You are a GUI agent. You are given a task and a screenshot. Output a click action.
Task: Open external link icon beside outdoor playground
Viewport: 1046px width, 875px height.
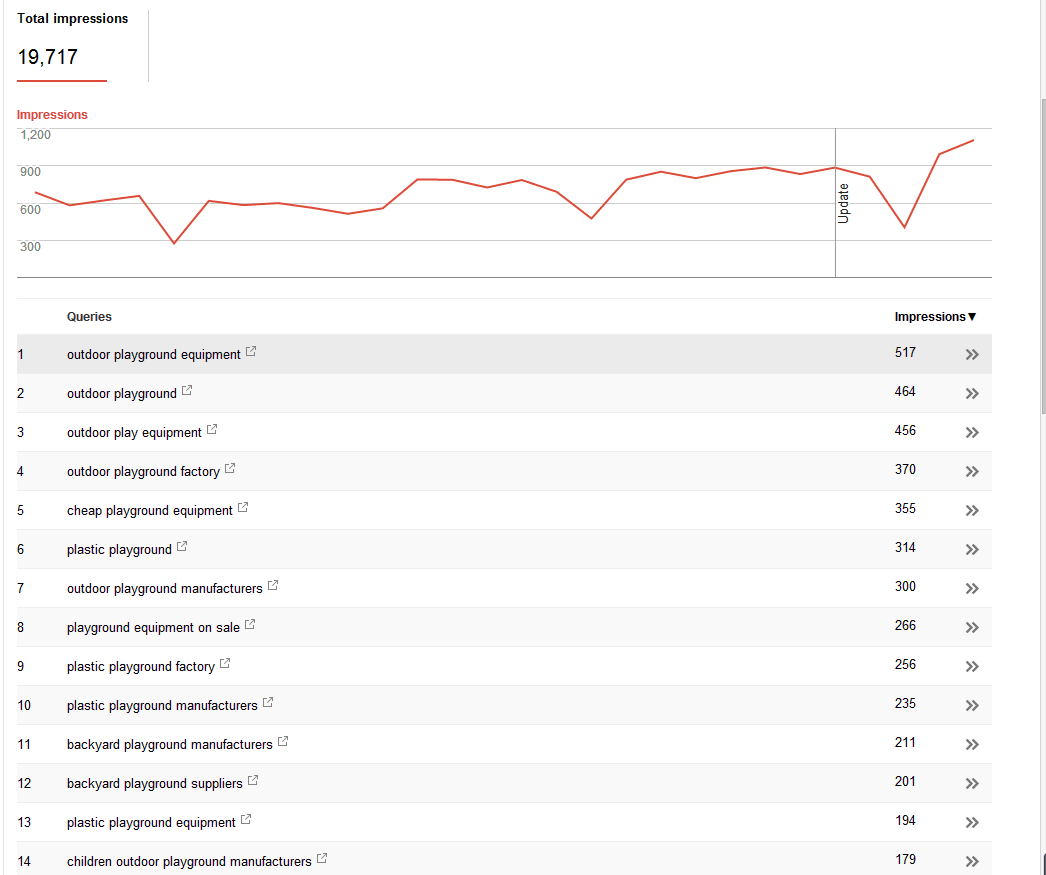(x=187, y=390)
